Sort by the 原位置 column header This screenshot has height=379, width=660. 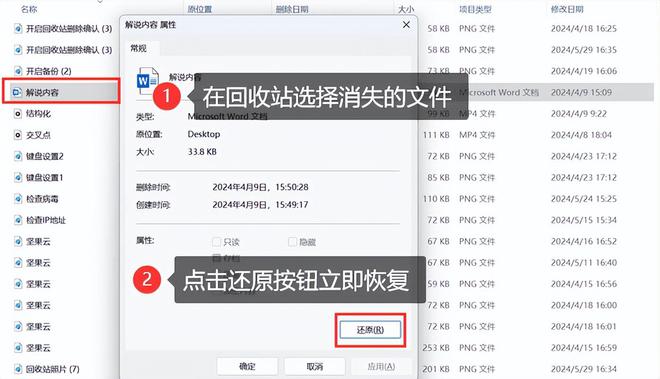(200, 9)
